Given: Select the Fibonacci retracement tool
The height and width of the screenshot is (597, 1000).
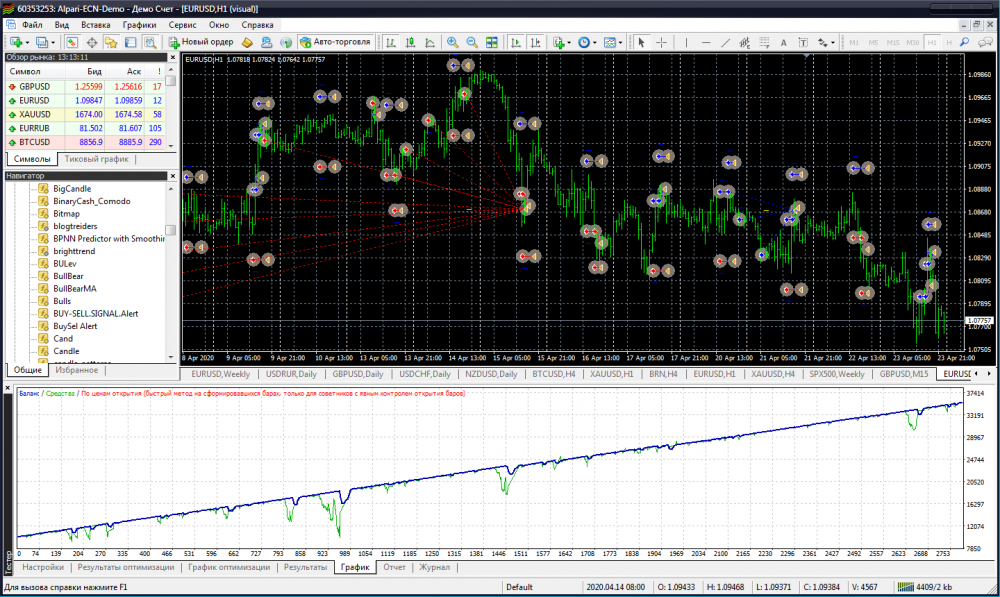Looking at the screenshot, I should tap(764, 42).
